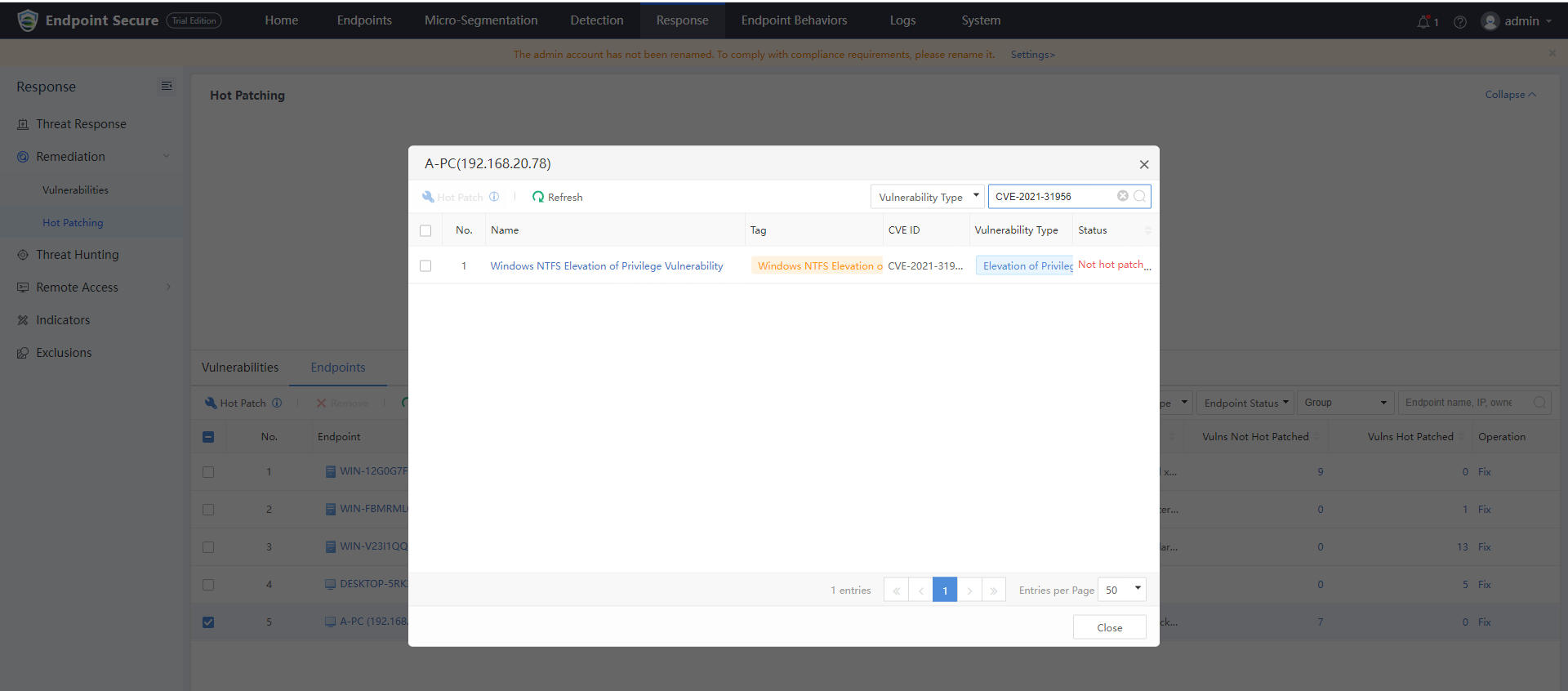The height and width of the screenshot is (691, 1568).
Task: Click the search magnifier in dialog
Action: 1140,196
